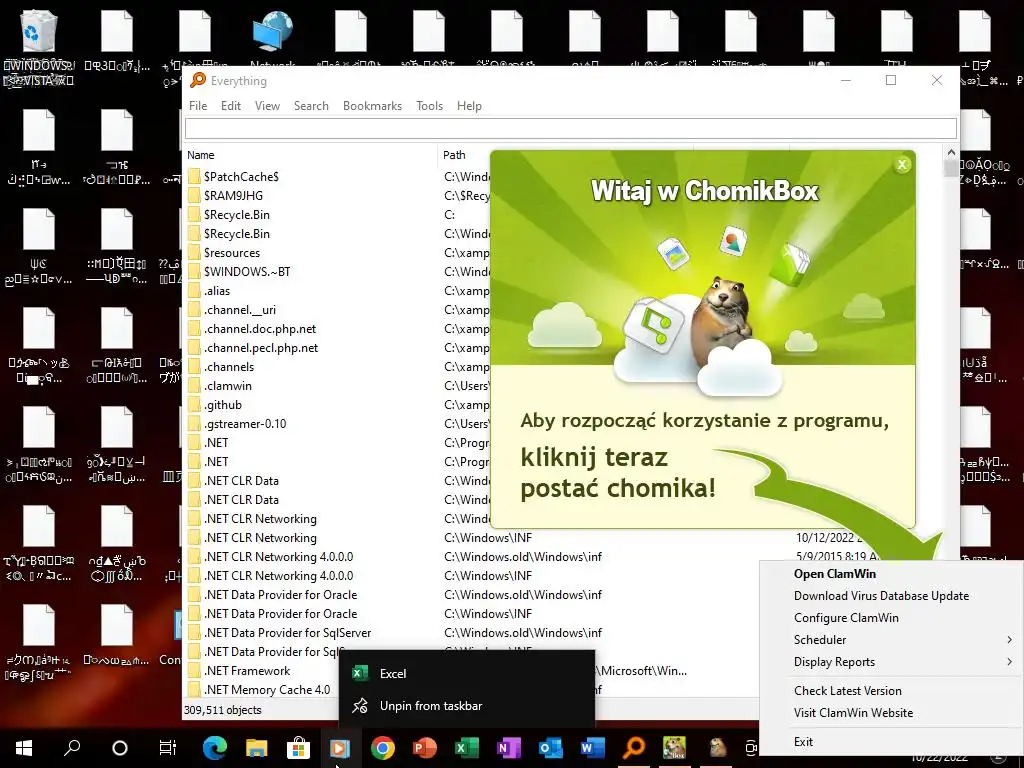Open OneNote from the taskbar

tap(509, 748)
